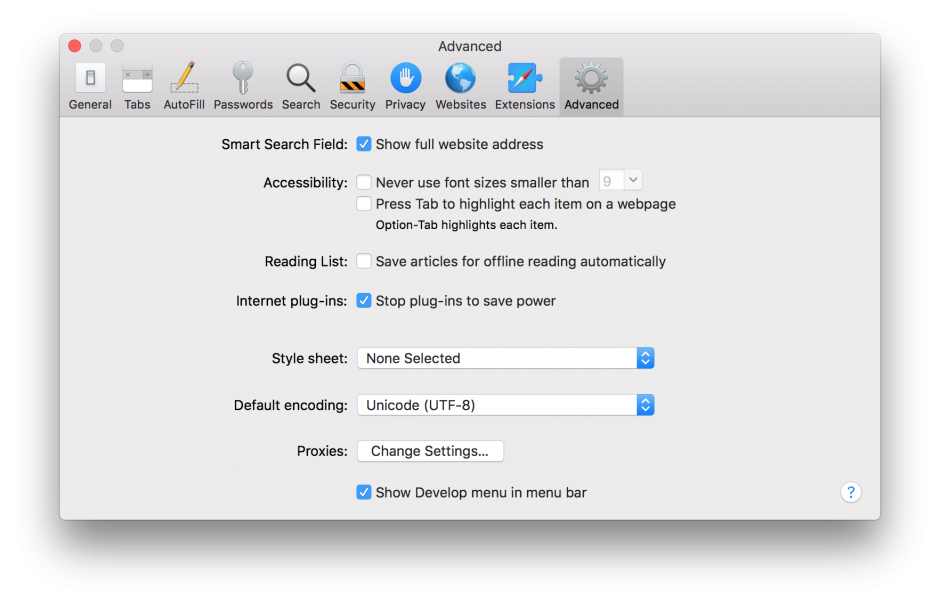Image resolution: width=940 pixels, height=605 pixels.
Task: Open the Extensions puzzle preferences pane
Action: (x=525, y=86)
